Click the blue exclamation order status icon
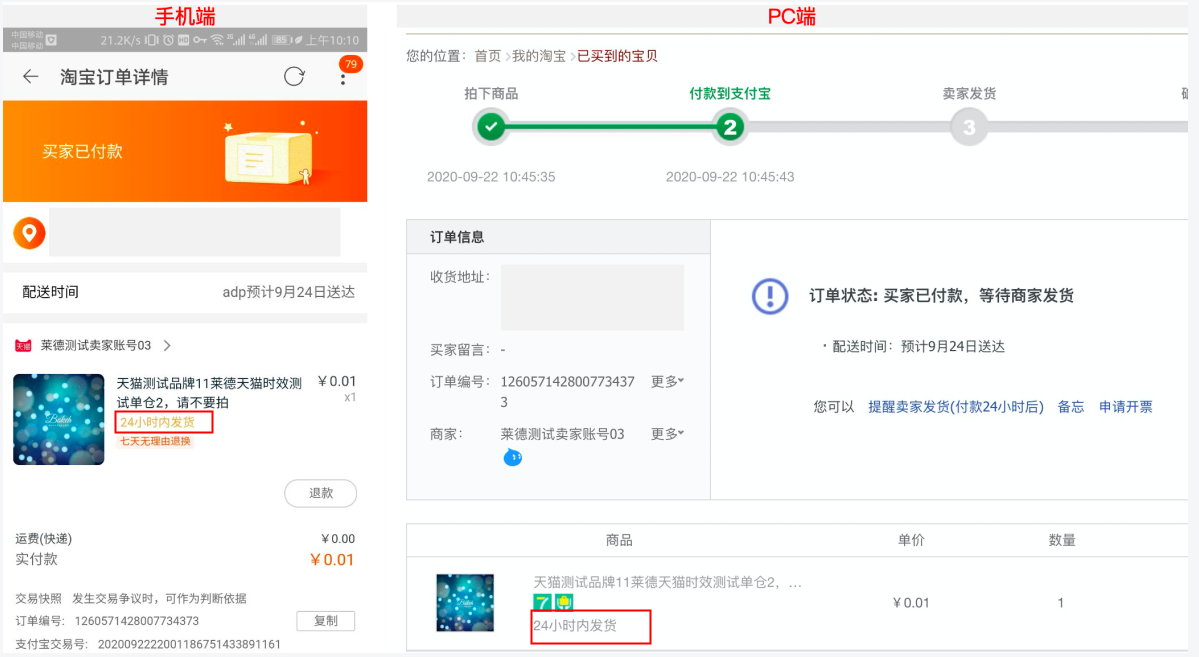 coord(770,296)
